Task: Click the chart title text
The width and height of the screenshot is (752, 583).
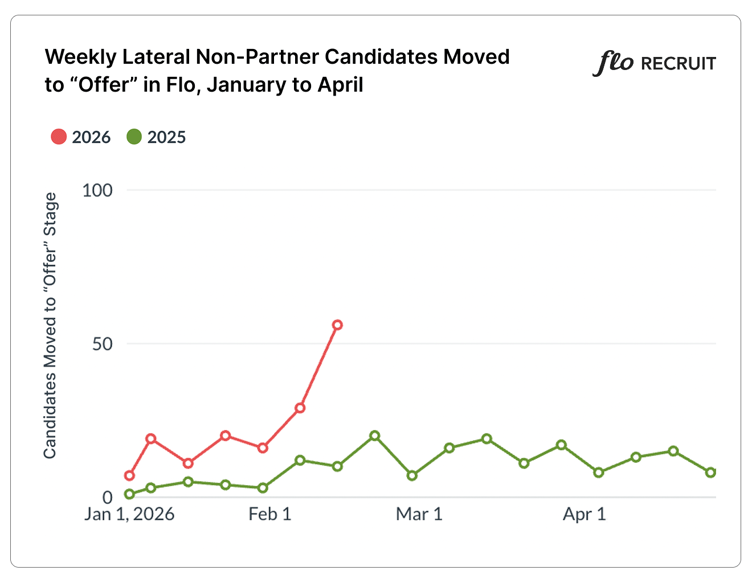Action: [x=278, y=70]
